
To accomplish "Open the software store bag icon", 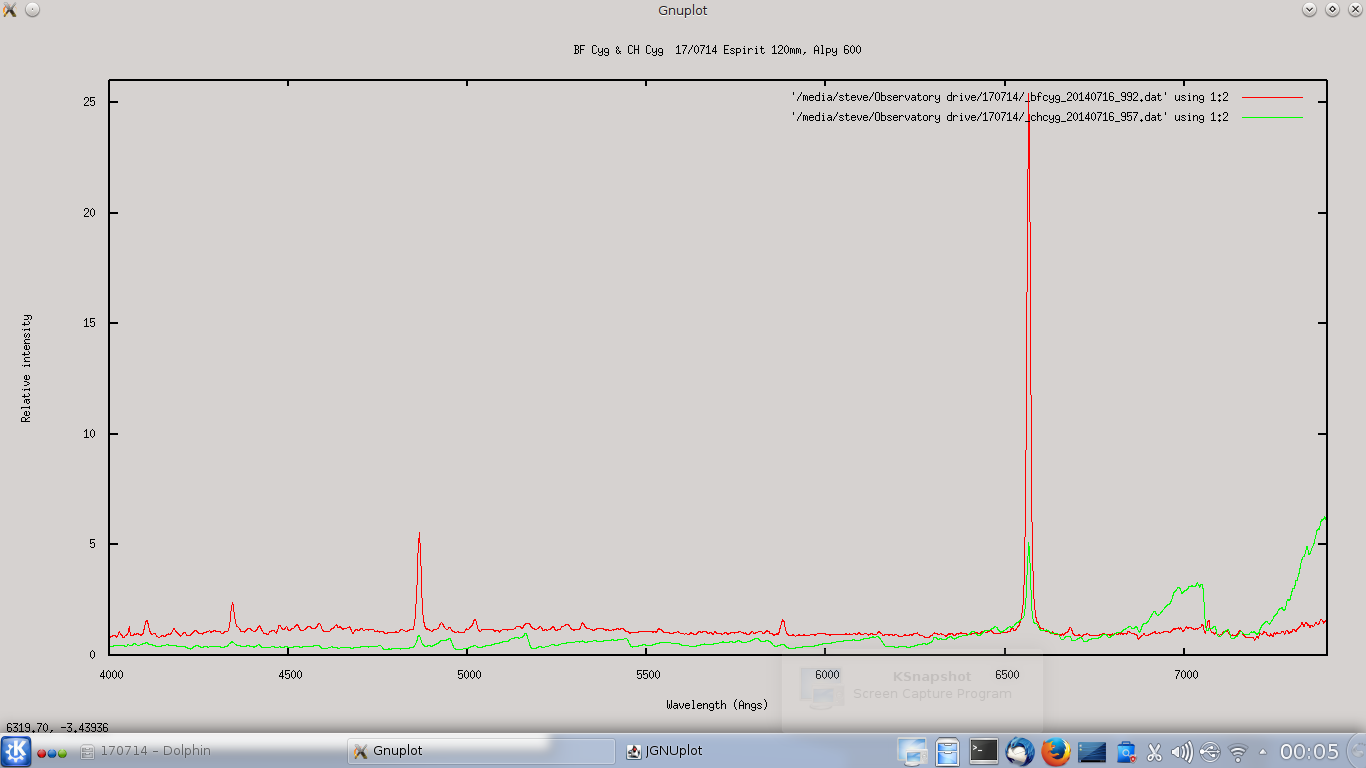I will pyautogui.click(x=1126, y=751).
